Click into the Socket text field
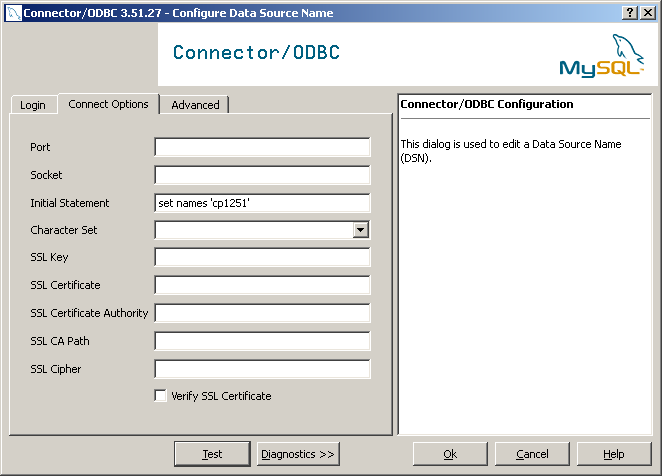This screenshot has height=476, width=662. (x=262, y=175)
